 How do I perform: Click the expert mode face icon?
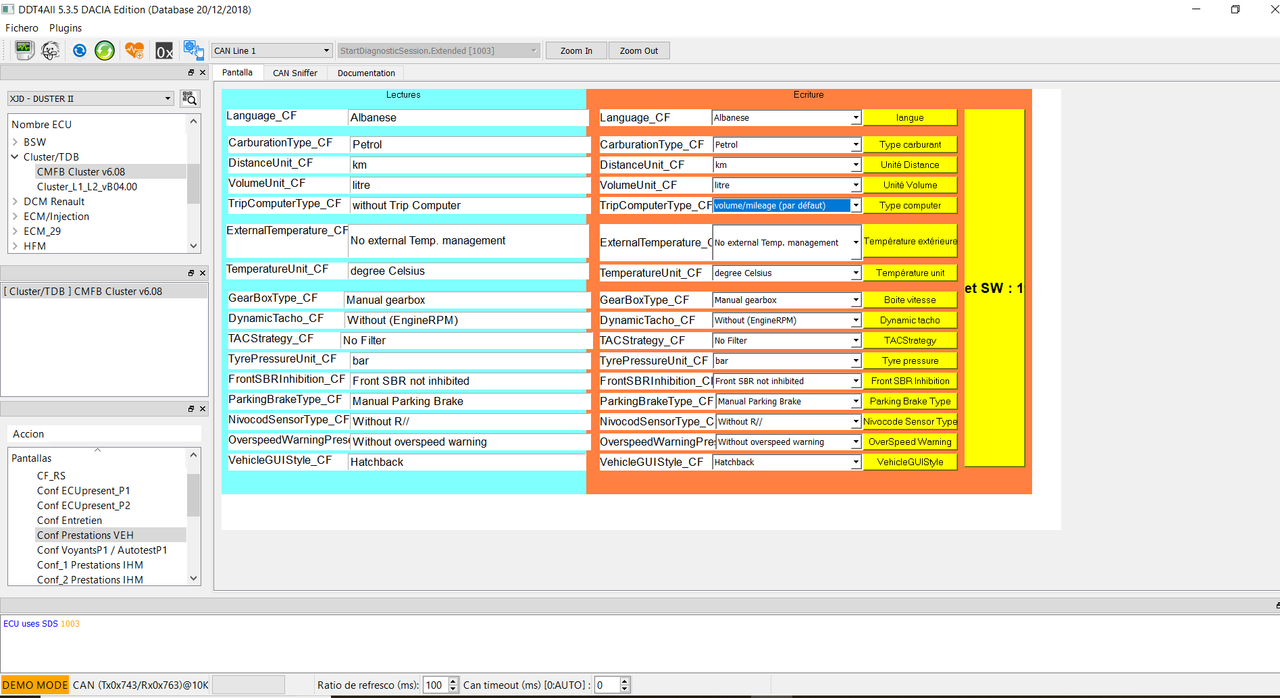click(x=50, y=50)
